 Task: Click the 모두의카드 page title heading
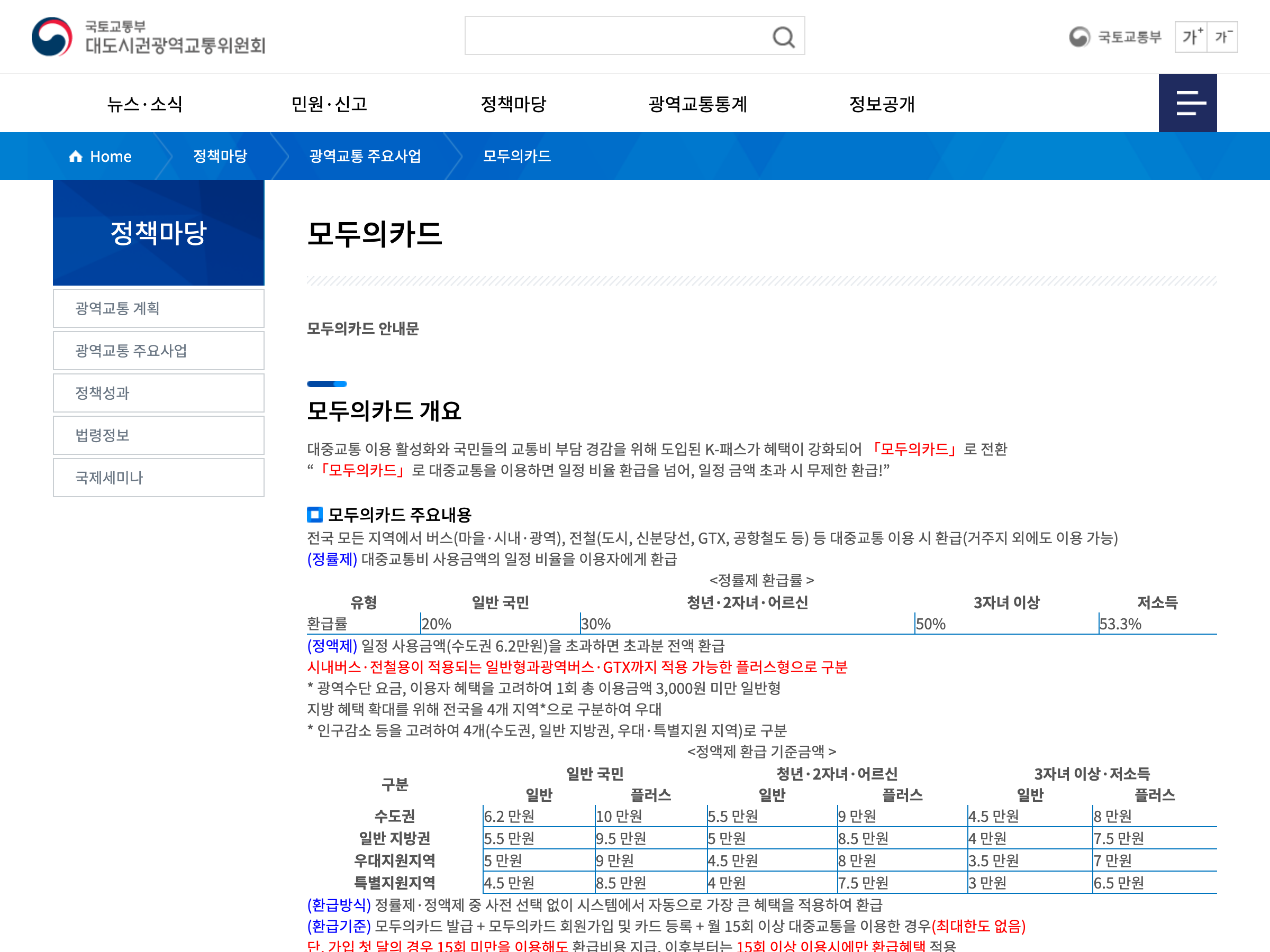(x=374, y=234)
